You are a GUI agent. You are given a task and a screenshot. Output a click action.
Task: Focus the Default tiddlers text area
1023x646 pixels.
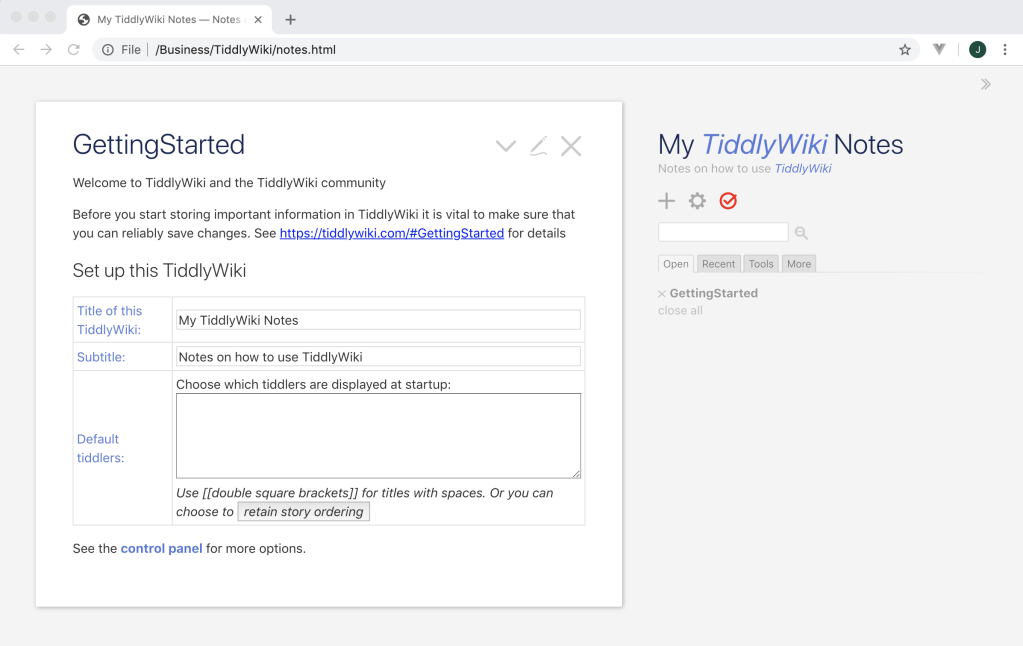[x=378, y=435]
